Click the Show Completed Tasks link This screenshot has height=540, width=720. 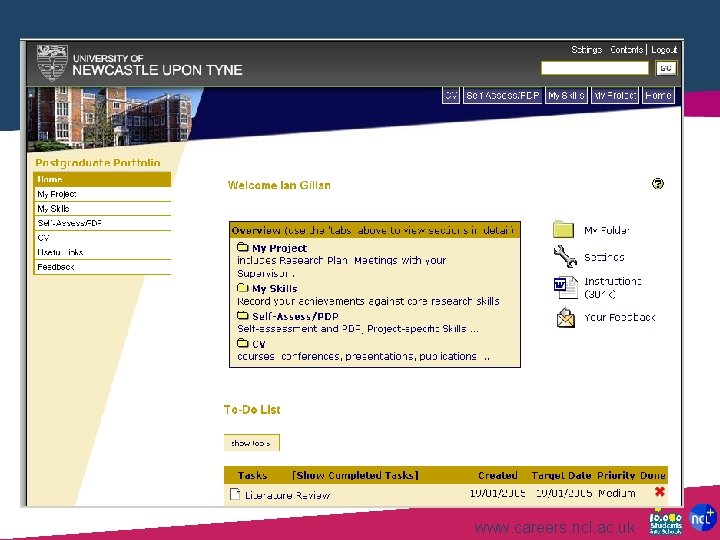[x=355, y=475]
